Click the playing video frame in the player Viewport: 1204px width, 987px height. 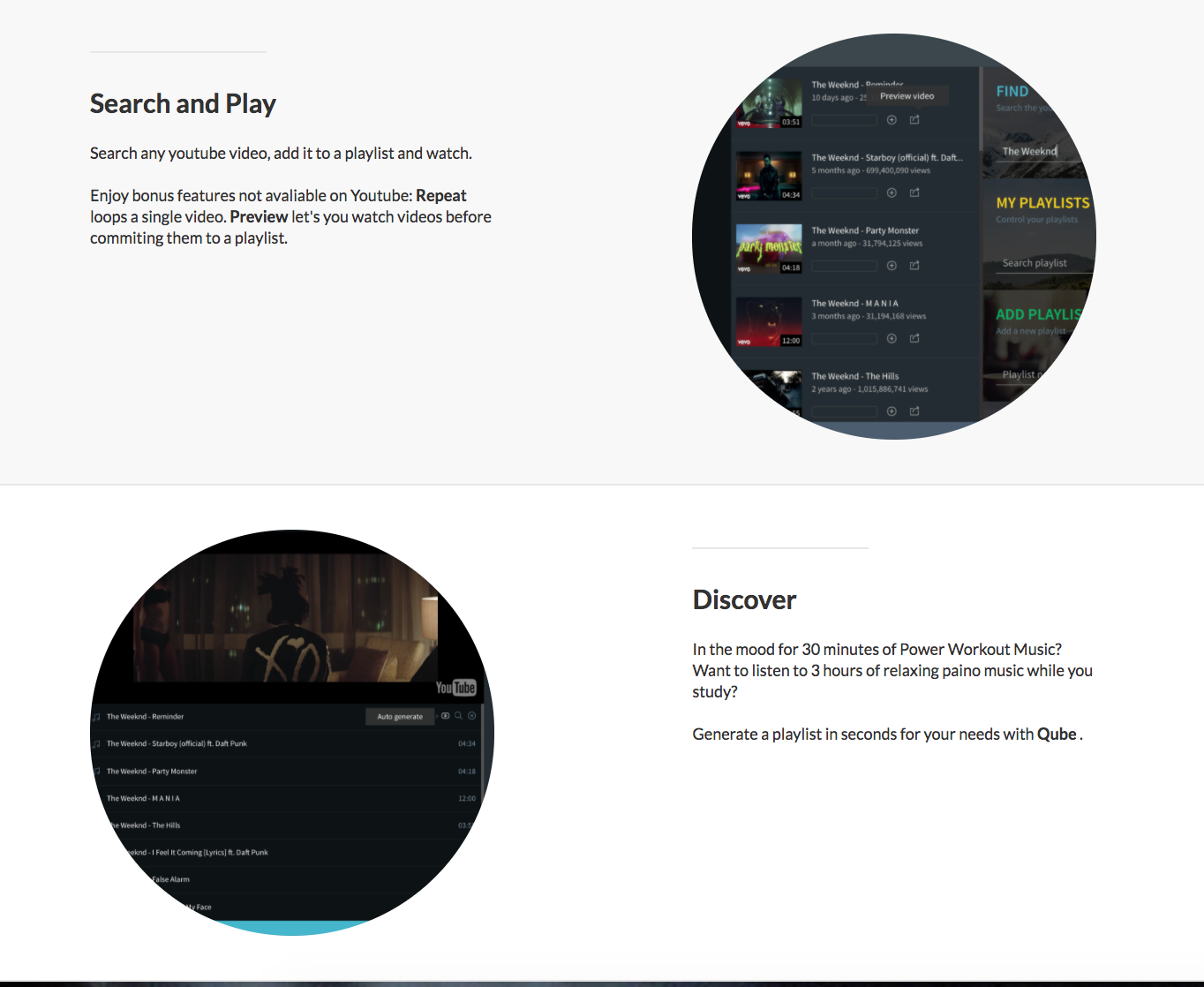[x=286, y=617]
